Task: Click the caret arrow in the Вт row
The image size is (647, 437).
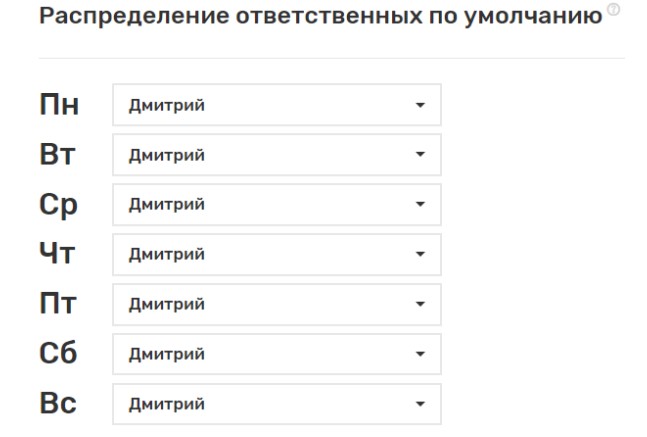Action: [x=420, y=155]
